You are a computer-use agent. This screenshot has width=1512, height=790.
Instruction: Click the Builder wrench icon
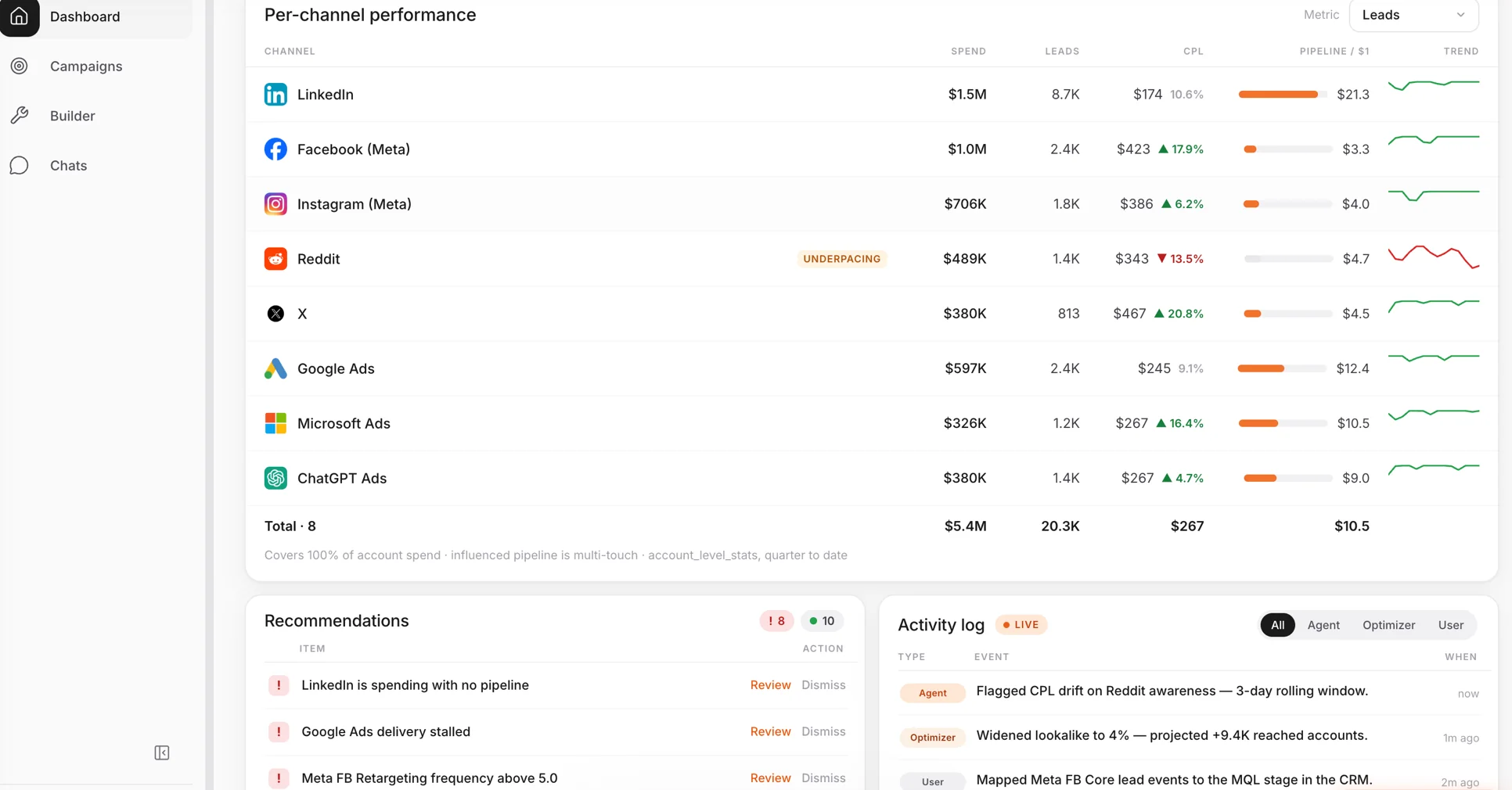pyautogui.click(x=20, y=116)
